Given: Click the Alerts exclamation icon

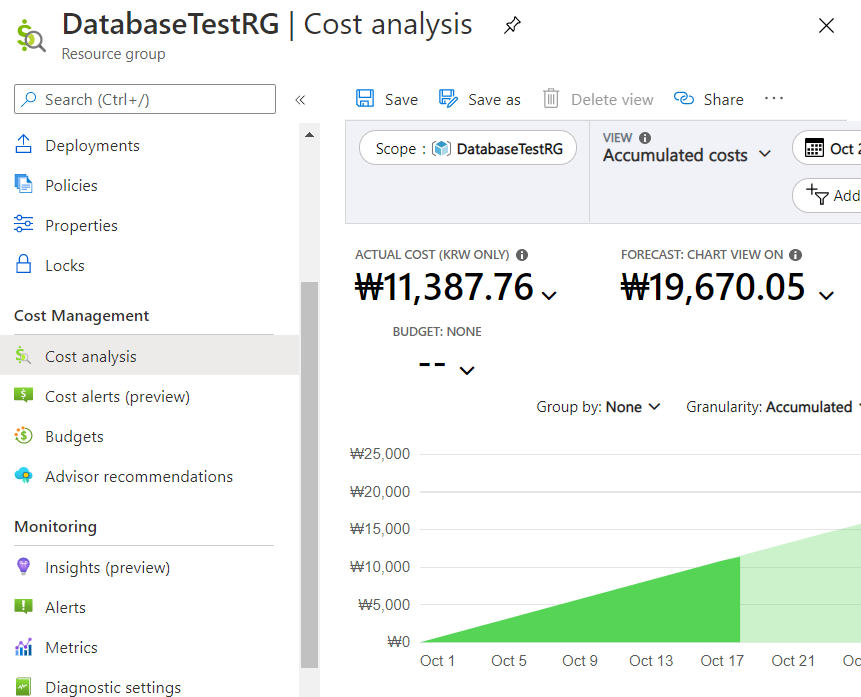Looking at the screenshot, I should tap(23, 606).
